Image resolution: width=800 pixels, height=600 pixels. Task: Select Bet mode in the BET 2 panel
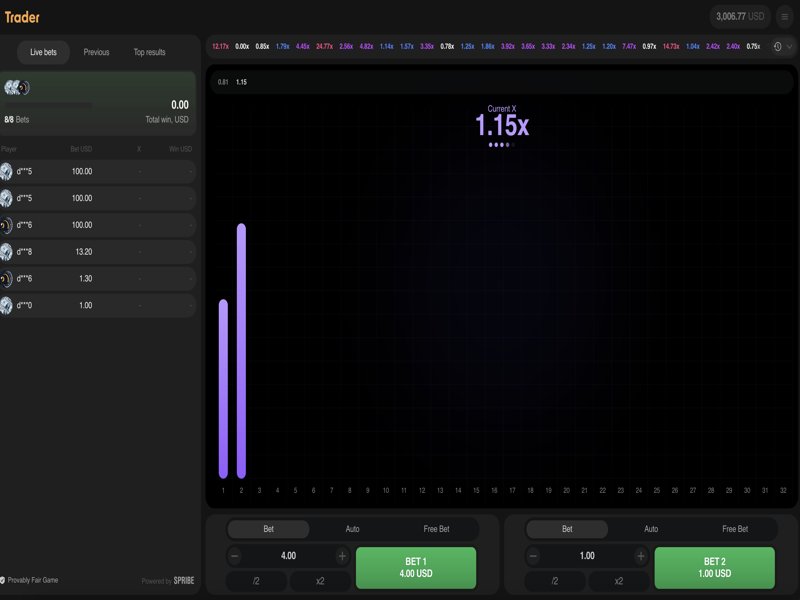(567, 529)
